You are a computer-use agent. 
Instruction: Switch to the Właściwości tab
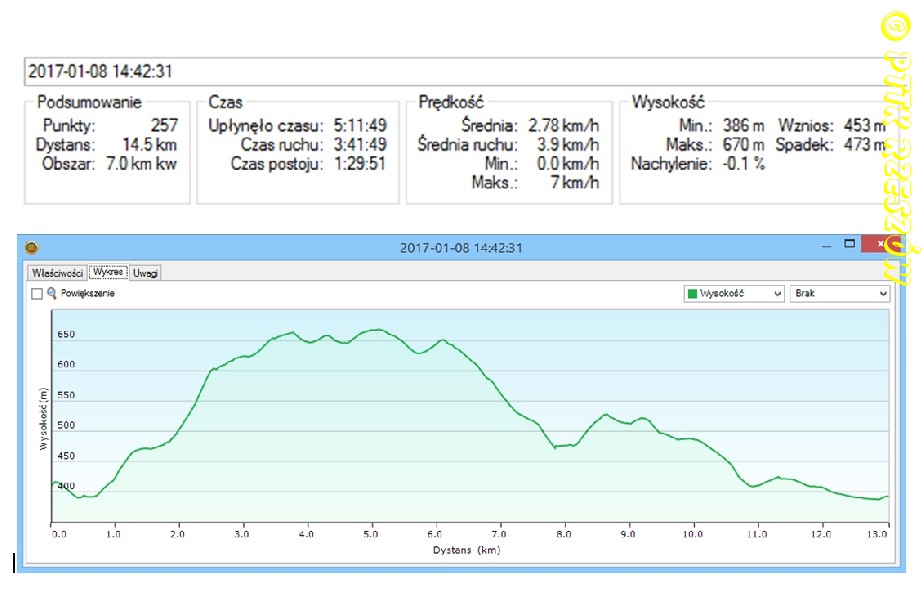click(56, 272)
